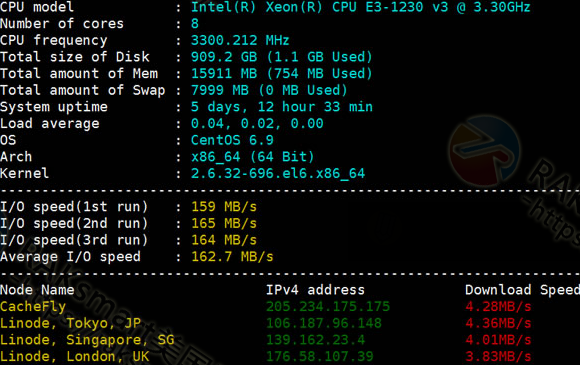
Task: Click IP address 106.187.96.148
Action: [324, 323]
